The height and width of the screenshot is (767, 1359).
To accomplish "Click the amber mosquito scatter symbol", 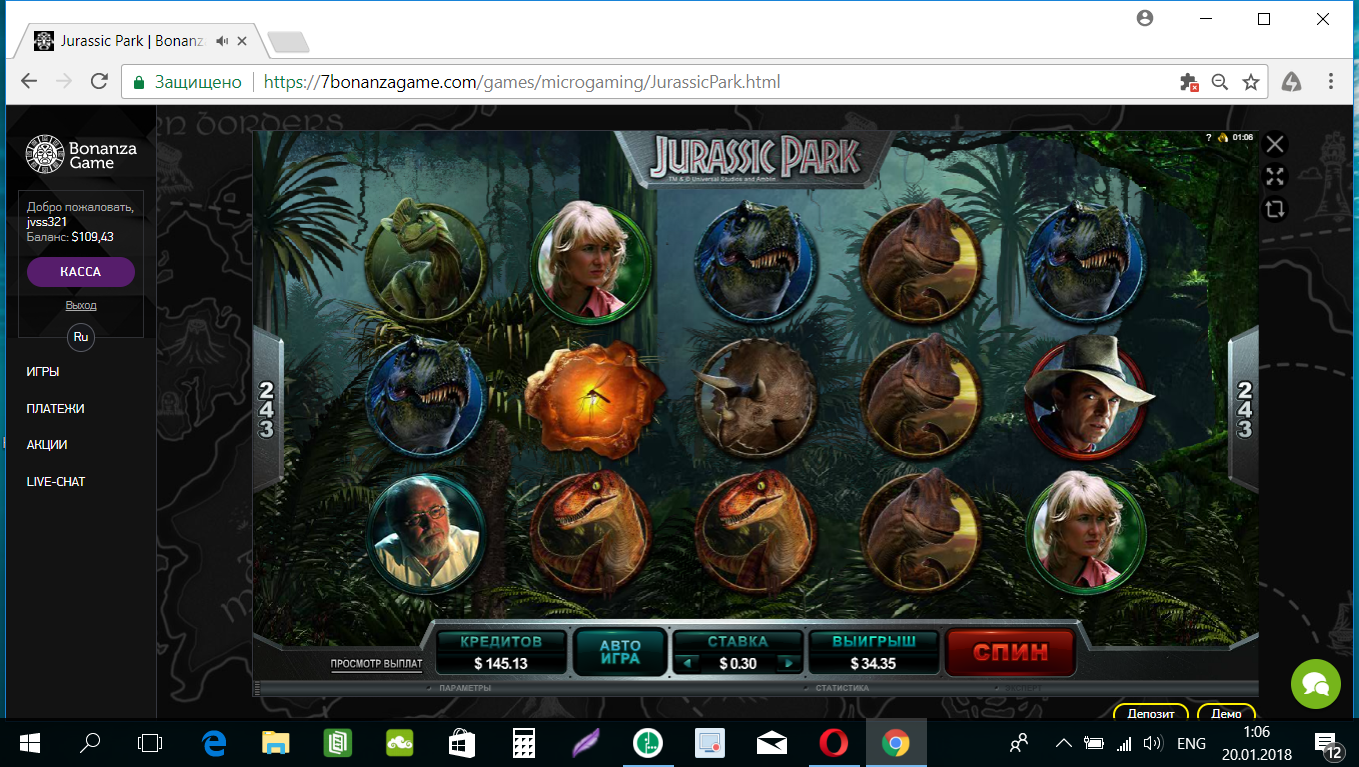I will pyautogui.click(x=594, y=398).
